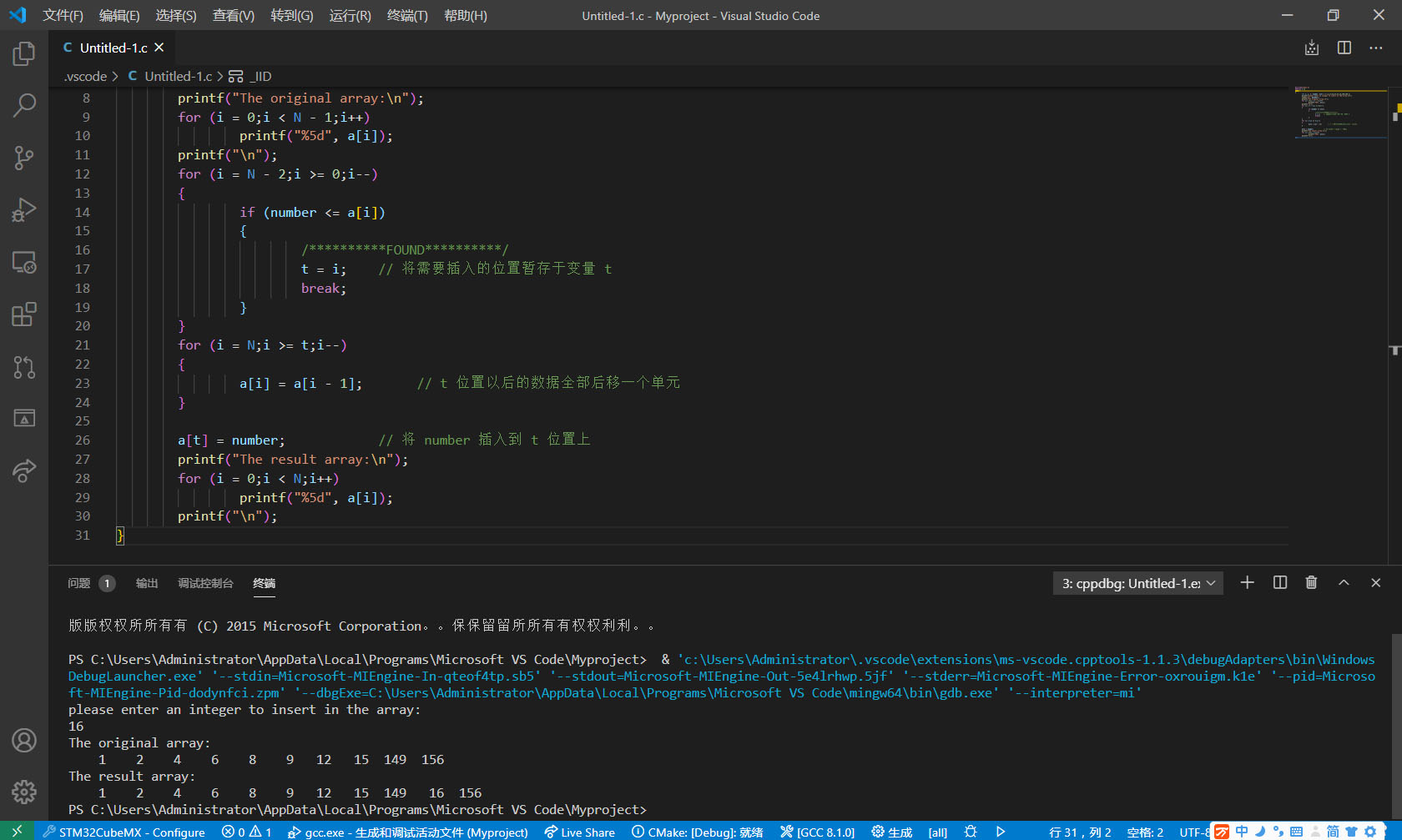Open the Live Share view
The width and height of the screenshot is (1402, 840).
pyautogui.click(x=24, y=470)
